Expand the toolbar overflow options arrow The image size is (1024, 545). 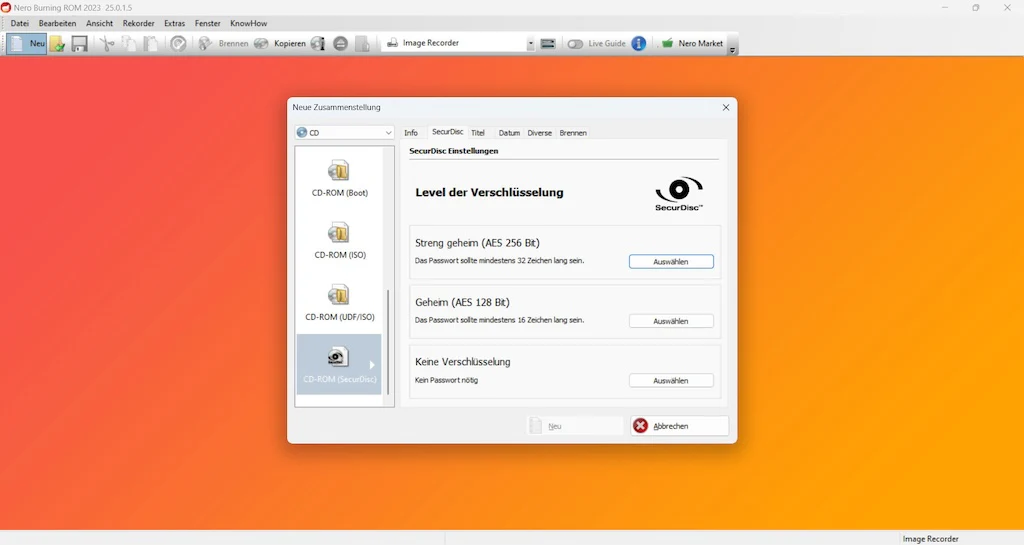coord(732,49)
